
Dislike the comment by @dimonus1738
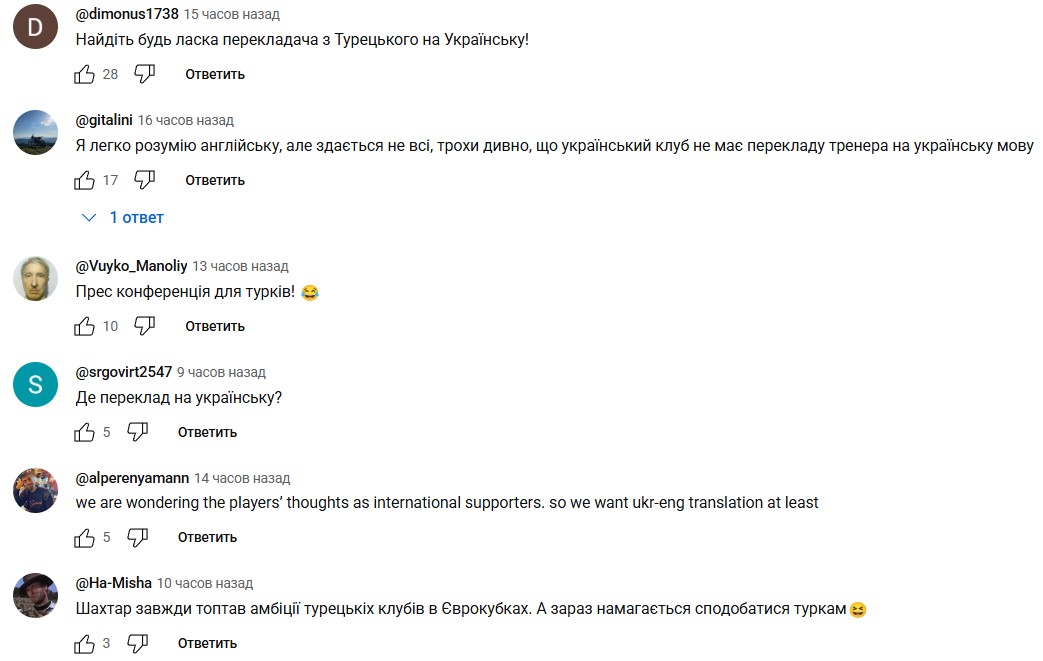click(145, 74)
